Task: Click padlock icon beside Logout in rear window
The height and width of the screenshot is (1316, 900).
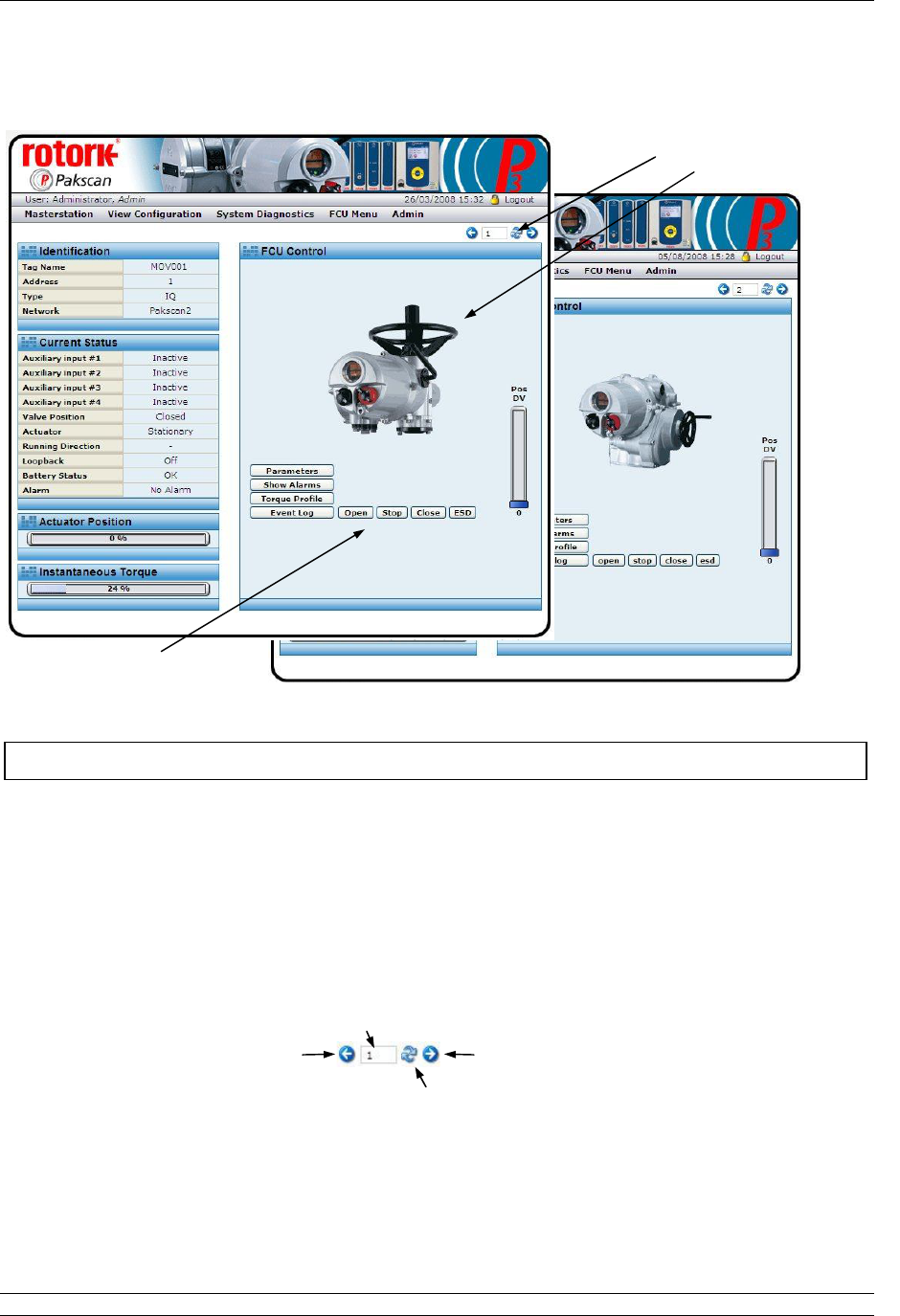Action: coord(746,257)
